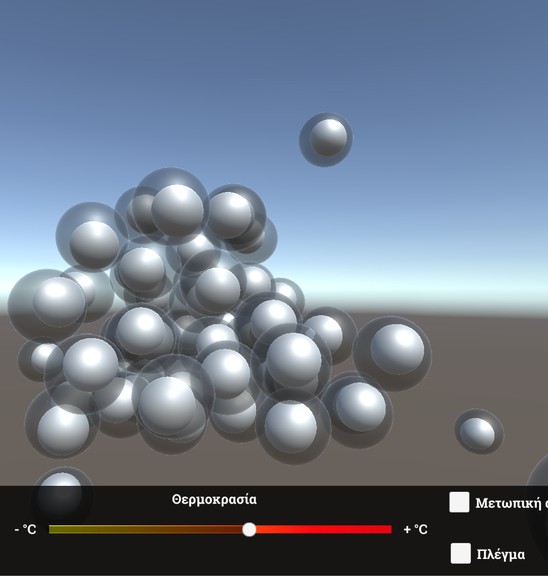Click the empty blue sky area
This screenshot has width=548, height=576.
[x=147, y=73]
